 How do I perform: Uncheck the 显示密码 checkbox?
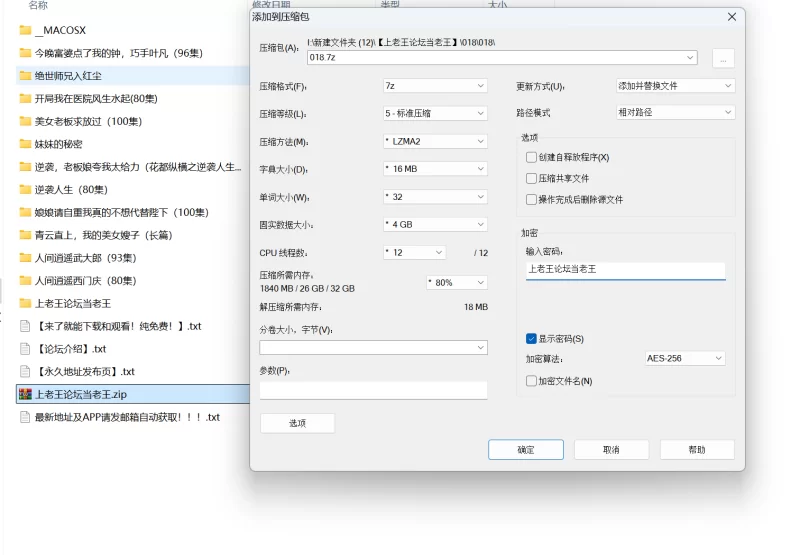click(531, 339)
